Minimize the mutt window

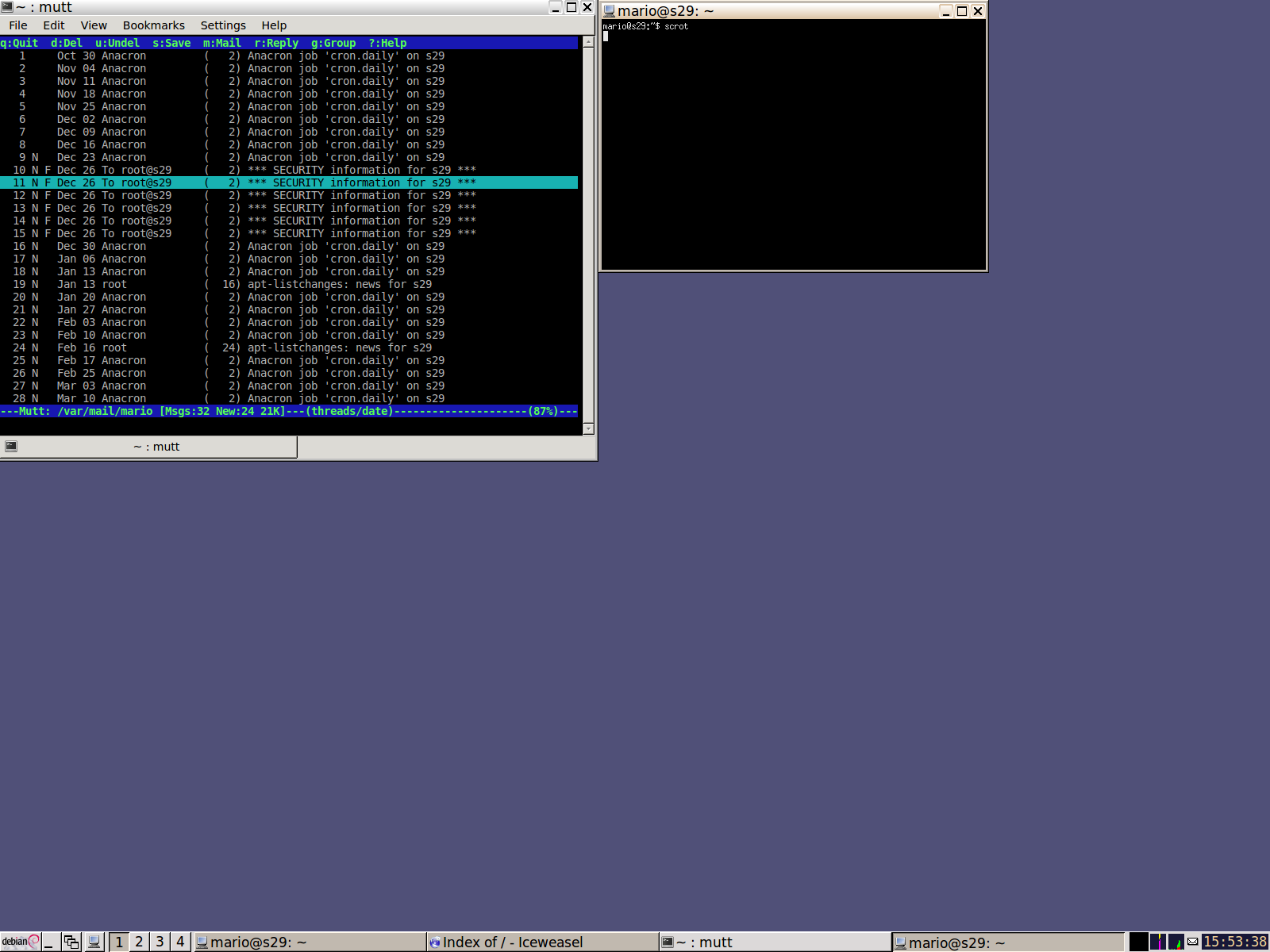pyautogui.click(x=556, y=7)
